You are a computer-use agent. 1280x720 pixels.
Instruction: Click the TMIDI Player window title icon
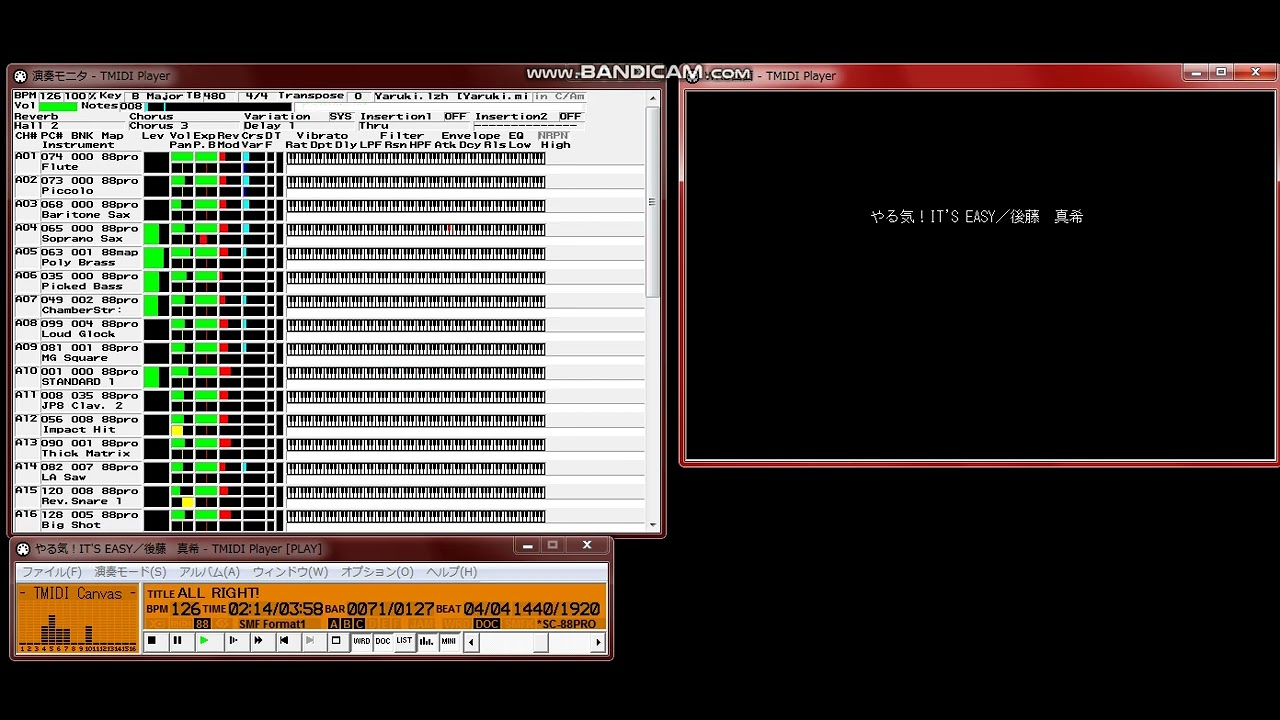pyautogui.click(x=24, y=548)
